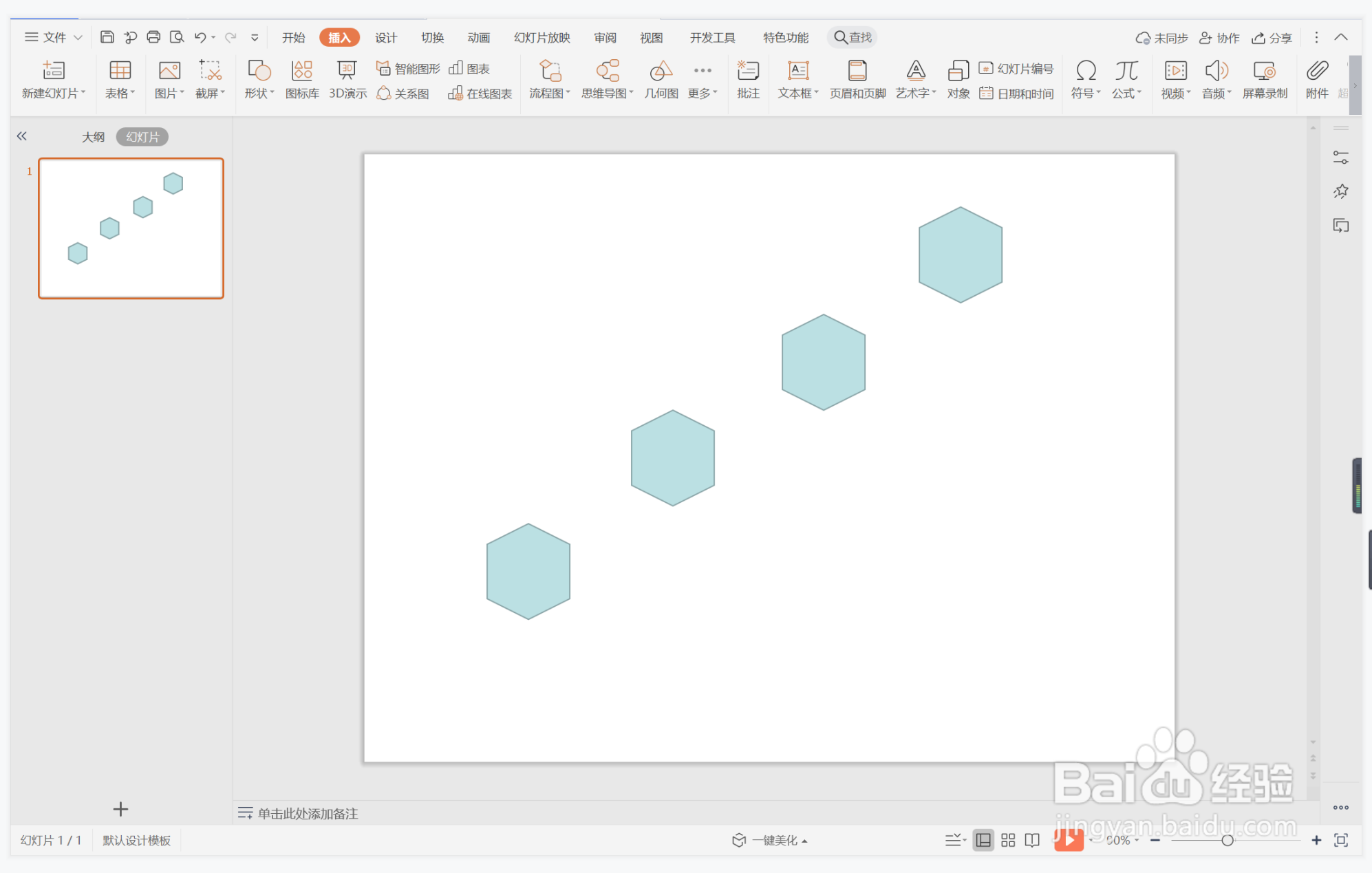Start slideshow with orange play button
This screenshot has width=1372, height=873.
click(x=1069, y=840)
